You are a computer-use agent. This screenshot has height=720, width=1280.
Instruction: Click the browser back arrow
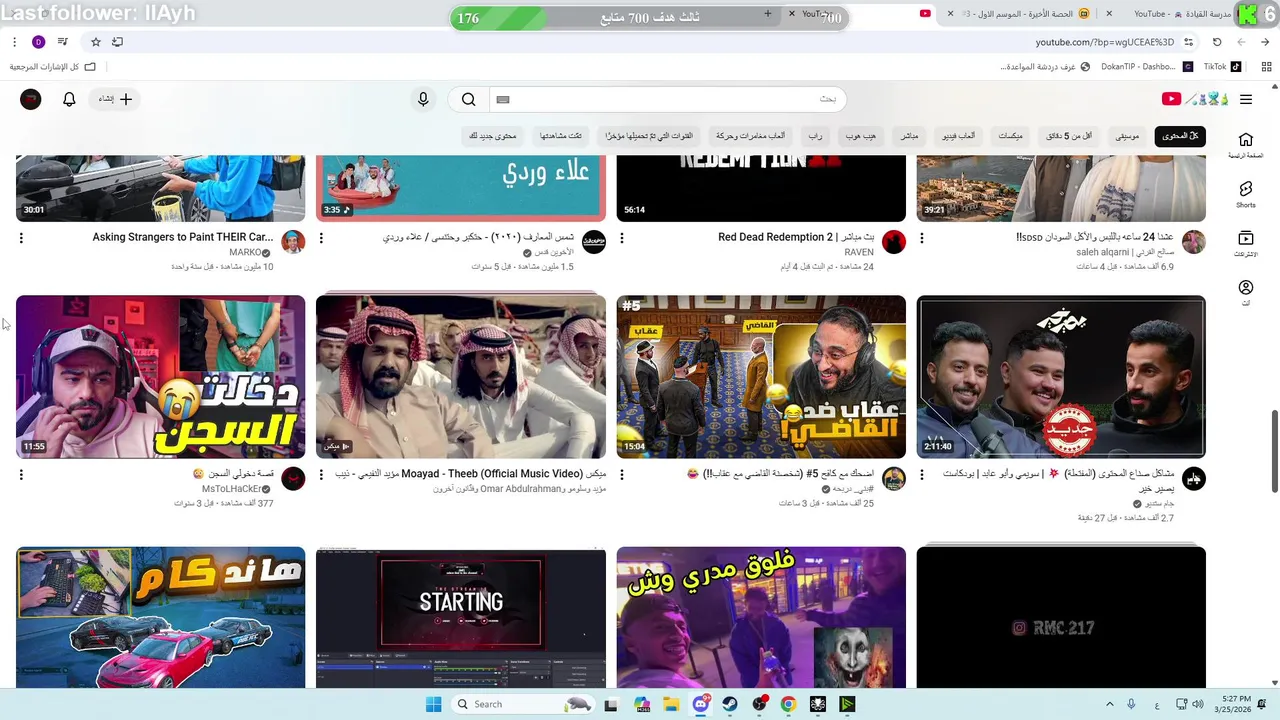pos(1265,42)
